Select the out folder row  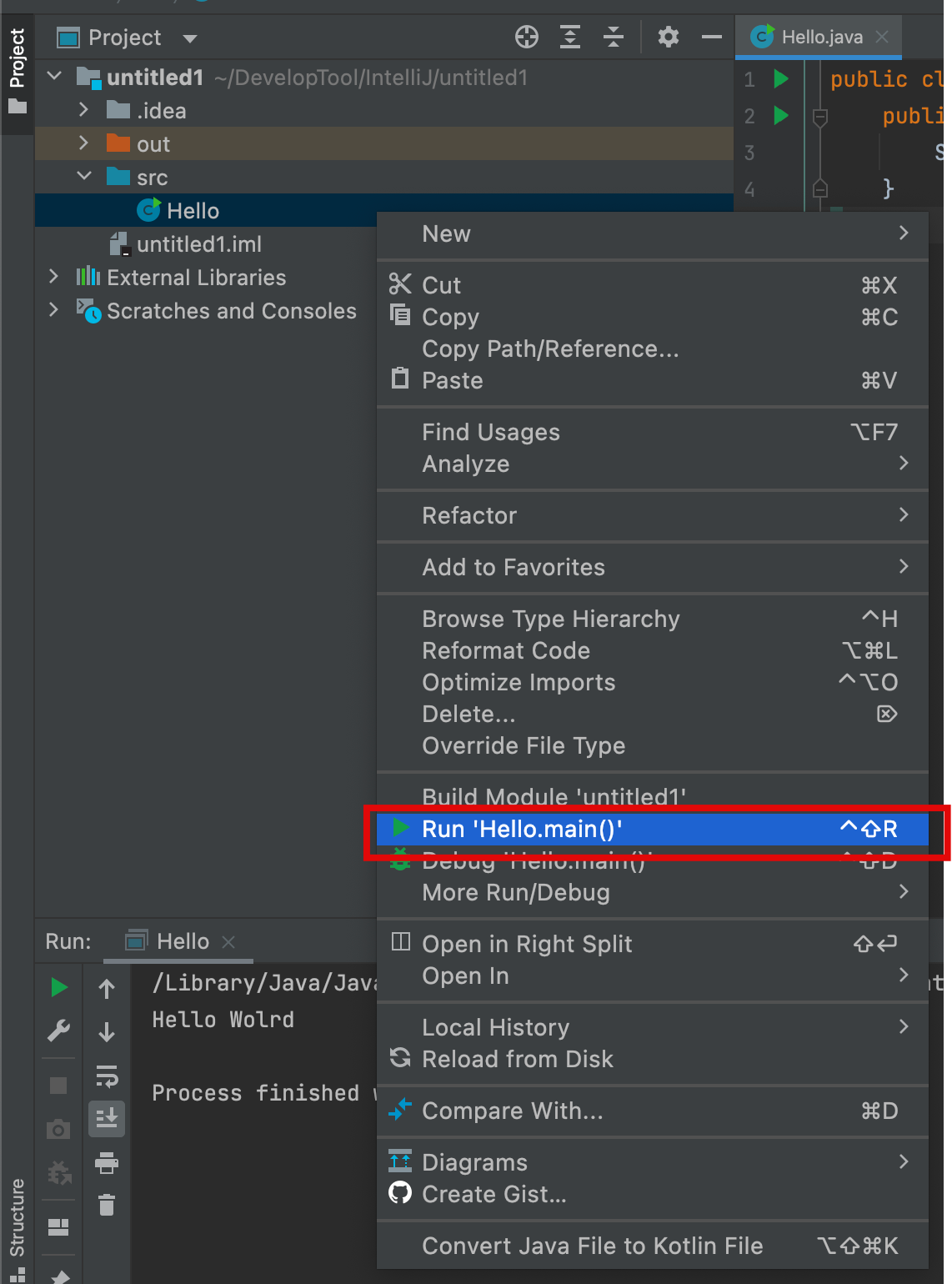point(384,143)
